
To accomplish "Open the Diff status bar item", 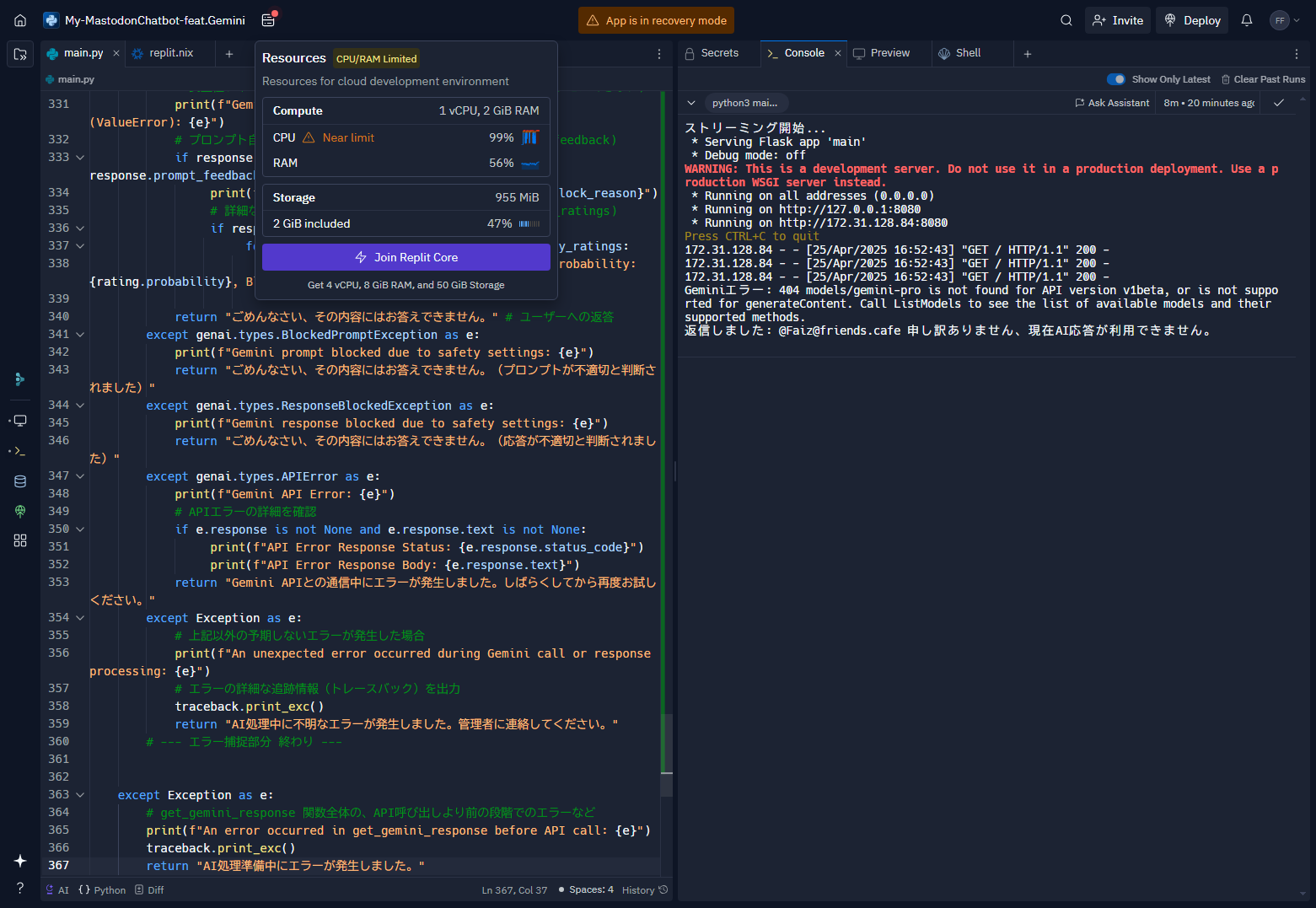I will (x=149, y=890).
